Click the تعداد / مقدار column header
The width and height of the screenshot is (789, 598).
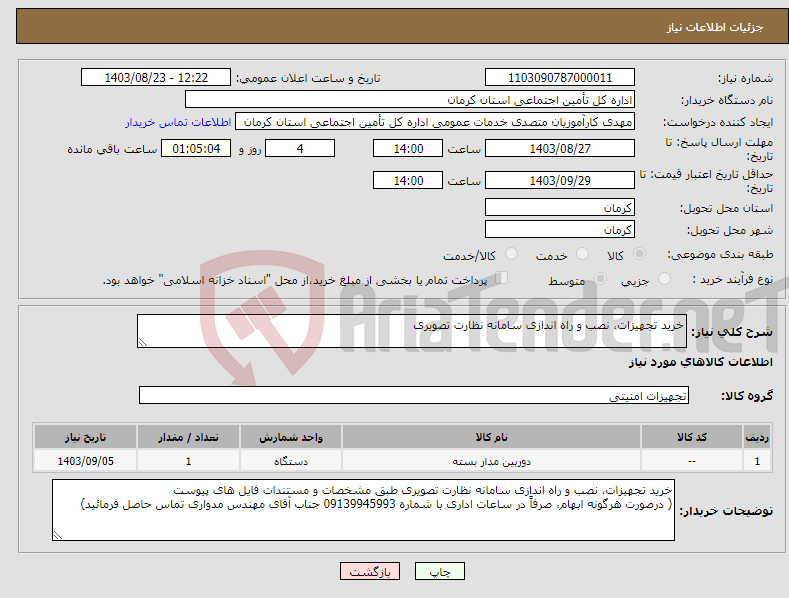click(x=188, y=437)
